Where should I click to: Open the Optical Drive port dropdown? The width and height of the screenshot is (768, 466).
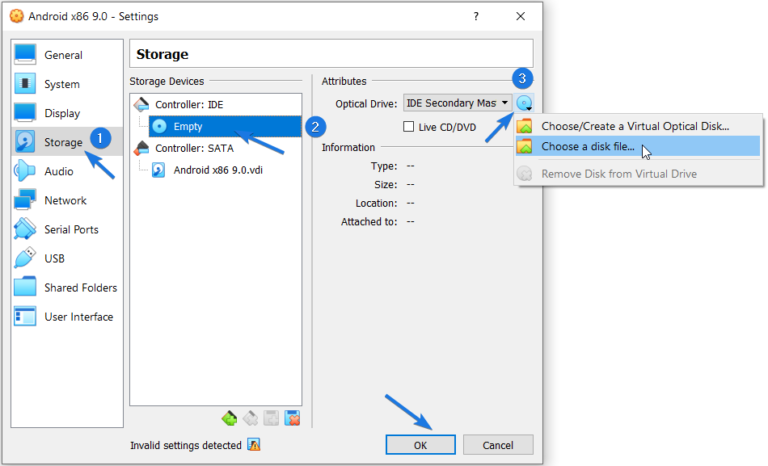(x=457, y=103)
